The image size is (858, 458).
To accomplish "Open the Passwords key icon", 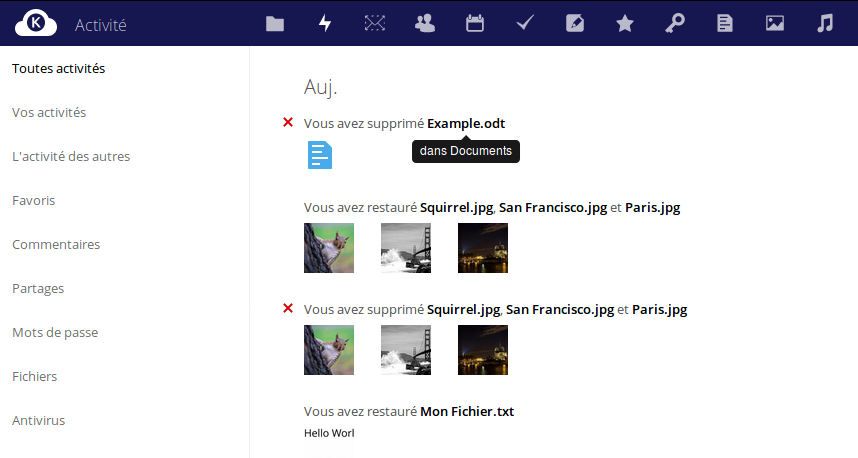I will coord(675,24).
